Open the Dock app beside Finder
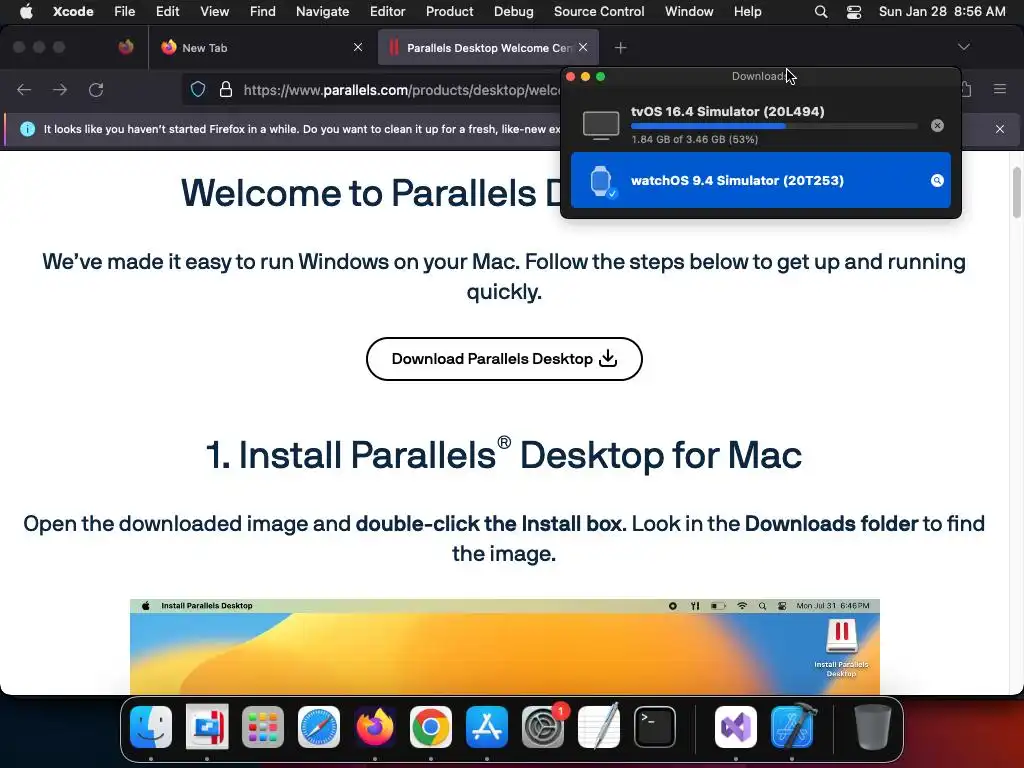This screenshot has height=768, width=1024. 207,727
